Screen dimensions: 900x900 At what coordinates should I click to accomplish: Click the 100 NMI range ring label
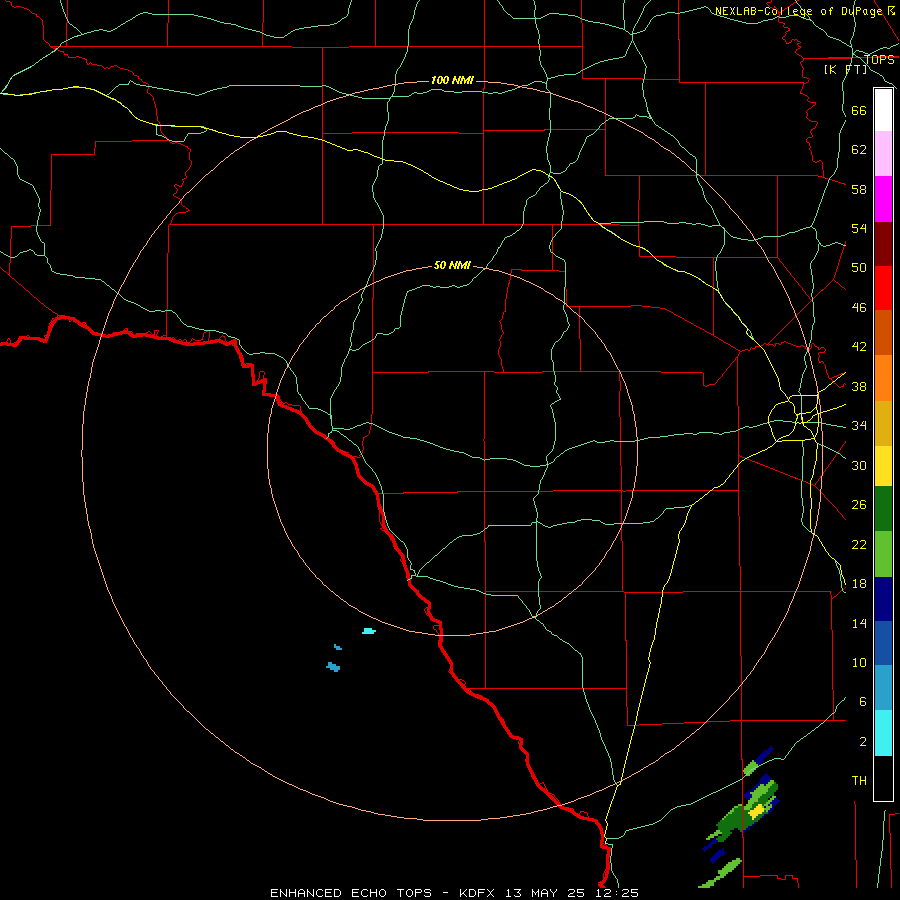pyautogui.click(x=452, y=80)
